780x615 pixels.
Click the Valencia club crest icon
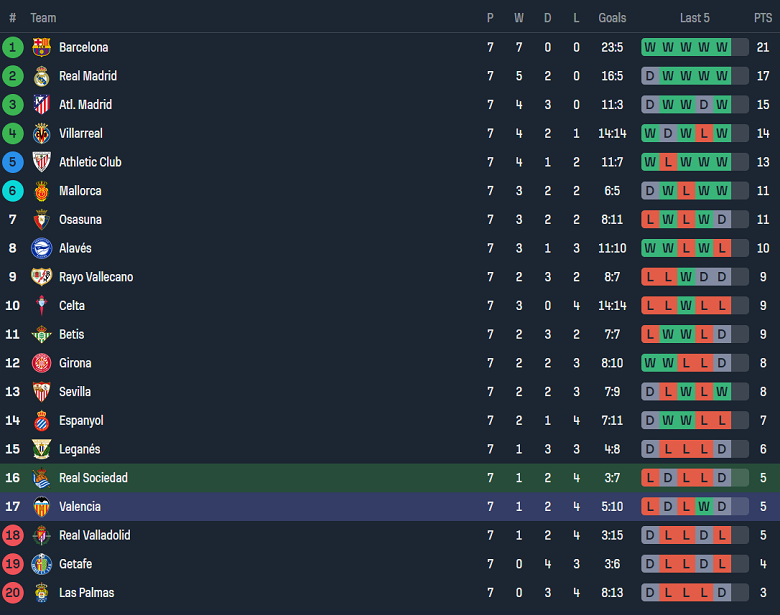point(41,507)
